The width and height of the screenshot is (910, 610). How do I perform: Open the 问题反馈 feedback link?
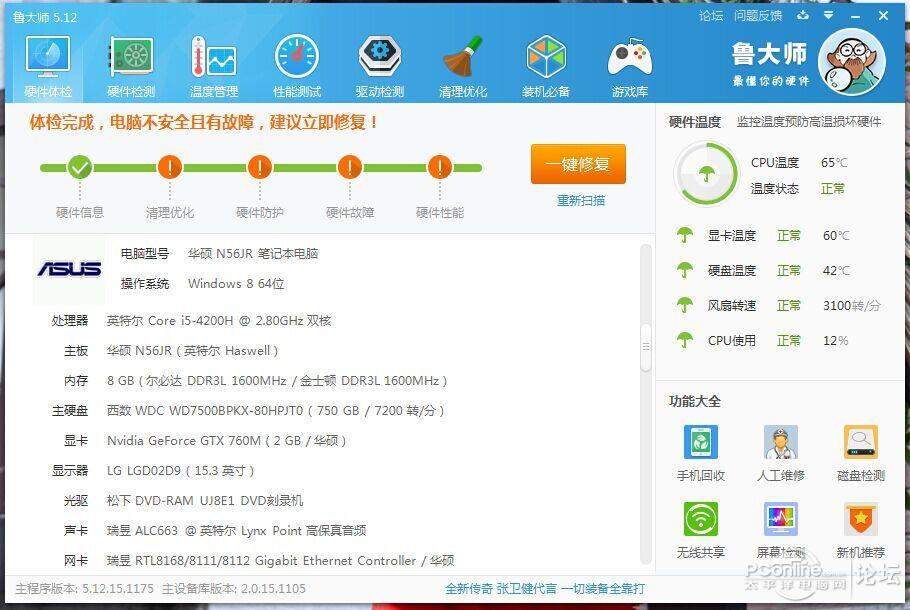[x=758, y=16]
